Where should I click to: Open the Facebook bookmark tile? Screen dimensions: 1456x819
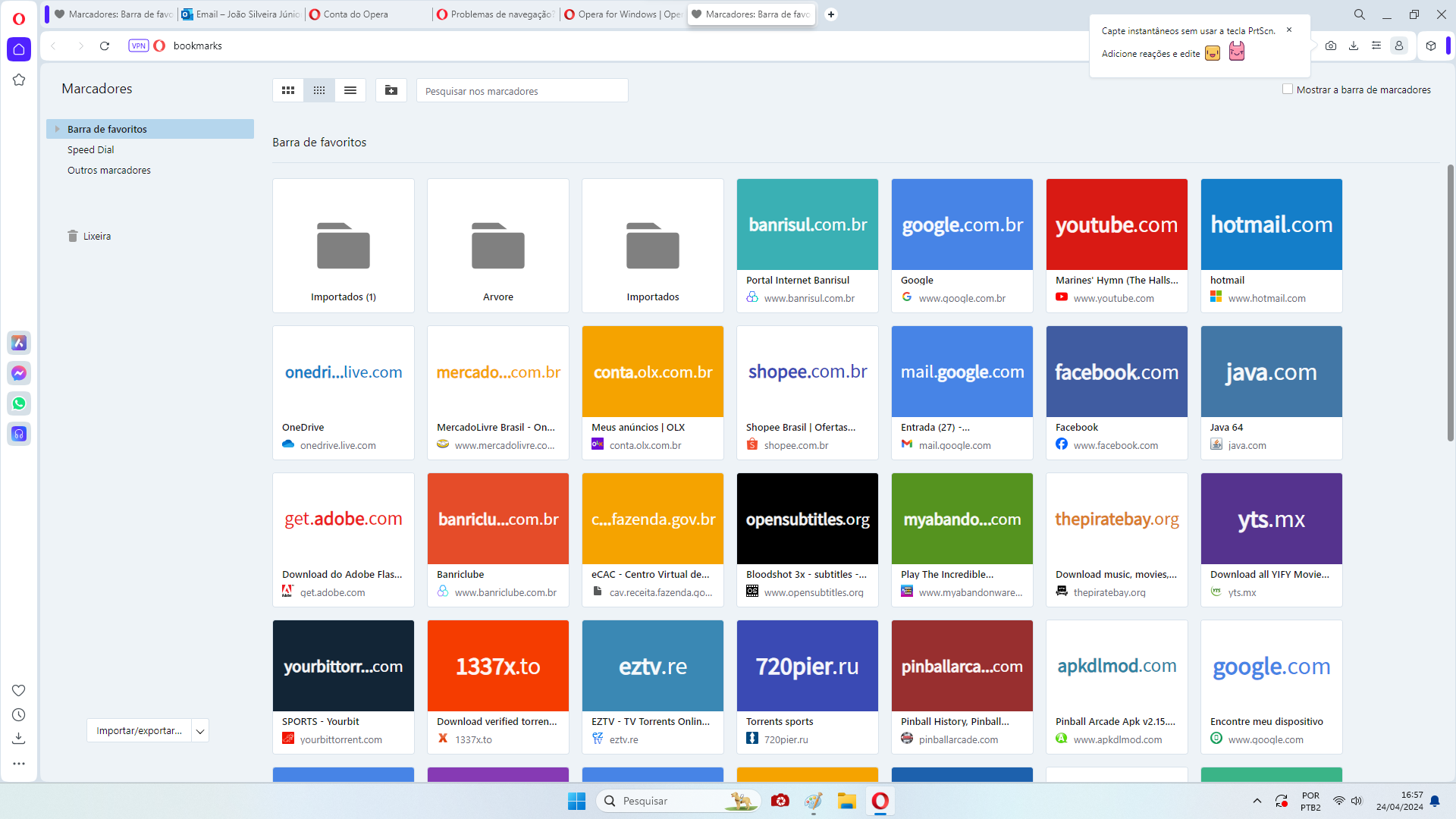(x=1117, y=393)
